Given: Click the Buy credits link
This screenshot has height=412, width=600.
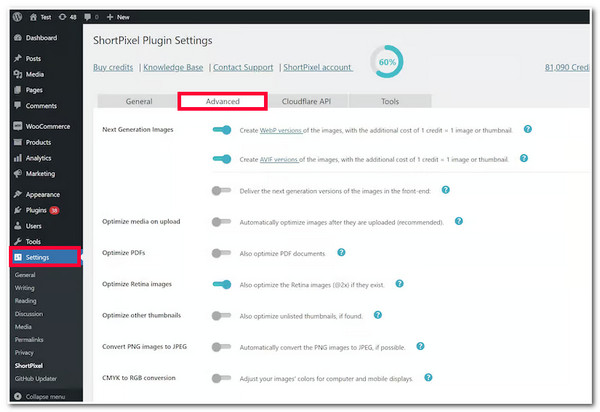Looking at the screenshot, I should pyautogui.click(x=113, y=67).
